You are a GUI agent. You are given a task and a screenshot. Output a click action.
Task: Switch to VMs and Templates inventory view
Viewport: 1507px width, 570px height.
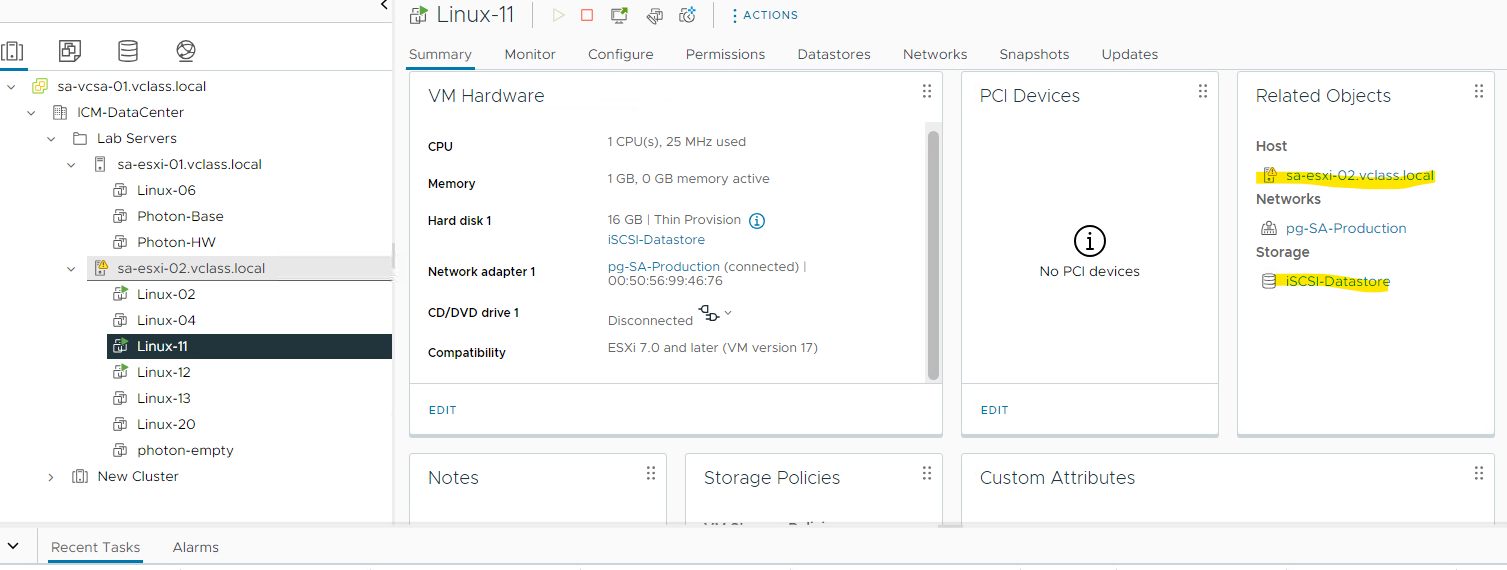70,50
